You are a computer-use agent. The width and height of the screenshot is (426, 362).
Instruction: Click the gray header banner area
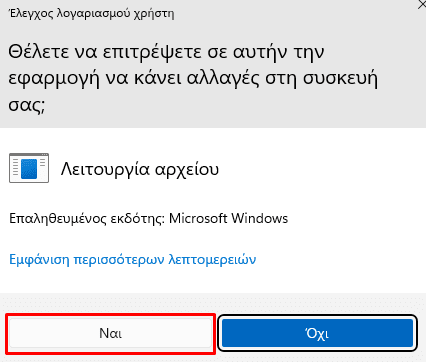[x=213, y=64]
